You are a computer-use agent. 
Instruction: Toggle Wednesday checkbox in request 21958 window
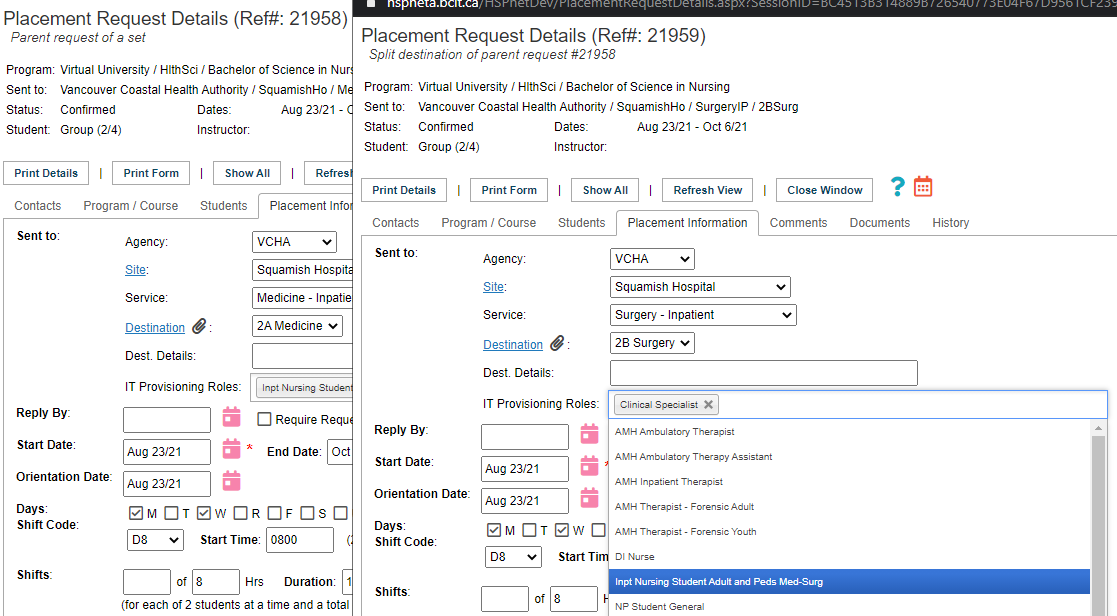coord(204,513)
